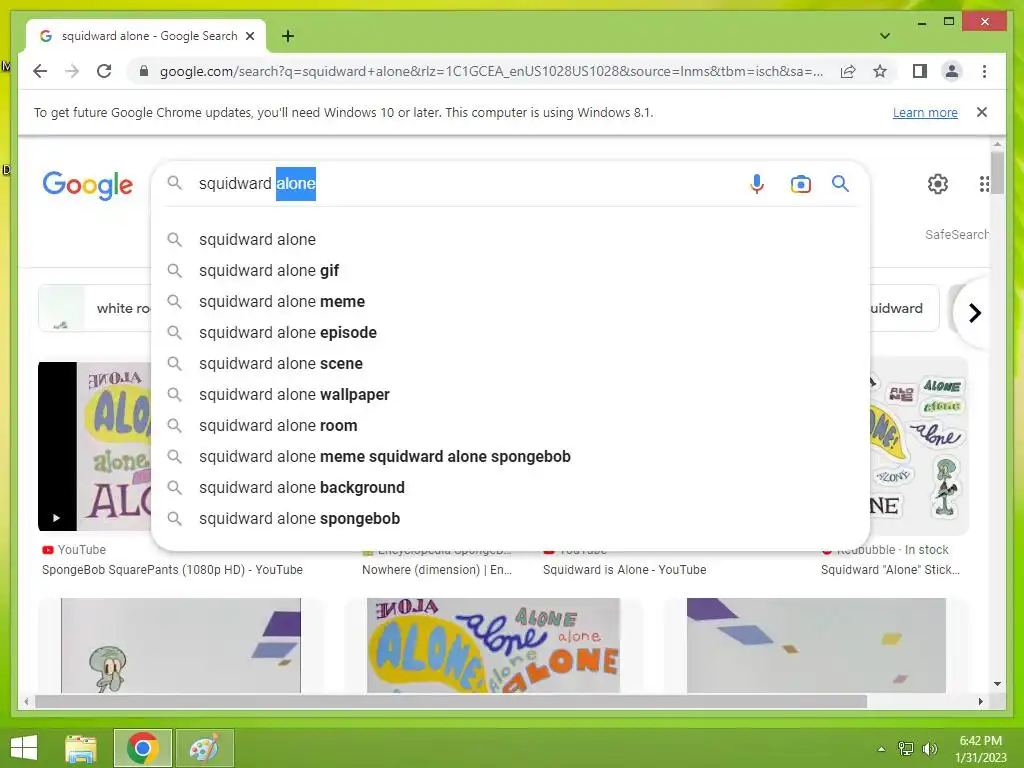Switch to Chrome on the taskbar

pyautogui.click(x=142, y=748)
